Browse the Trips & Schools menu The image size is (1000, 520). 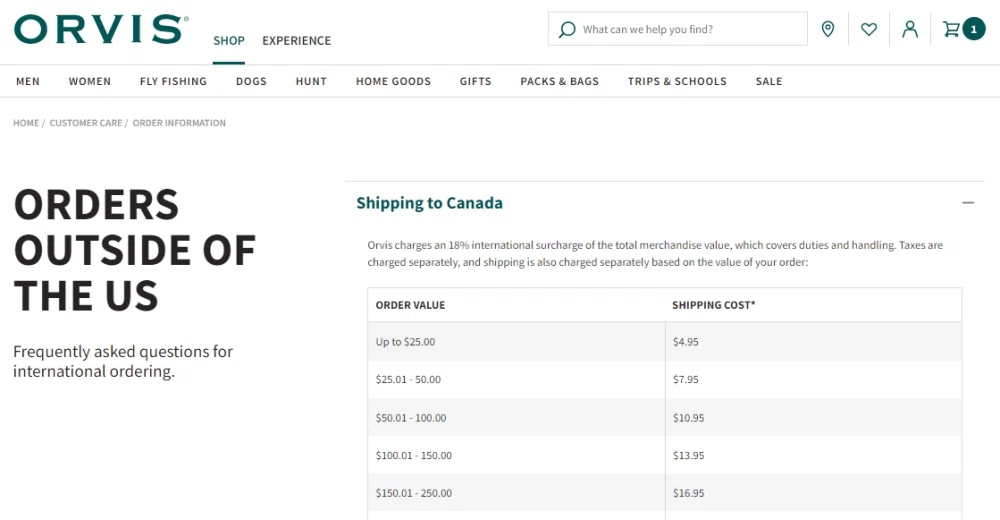click(677, 81)
